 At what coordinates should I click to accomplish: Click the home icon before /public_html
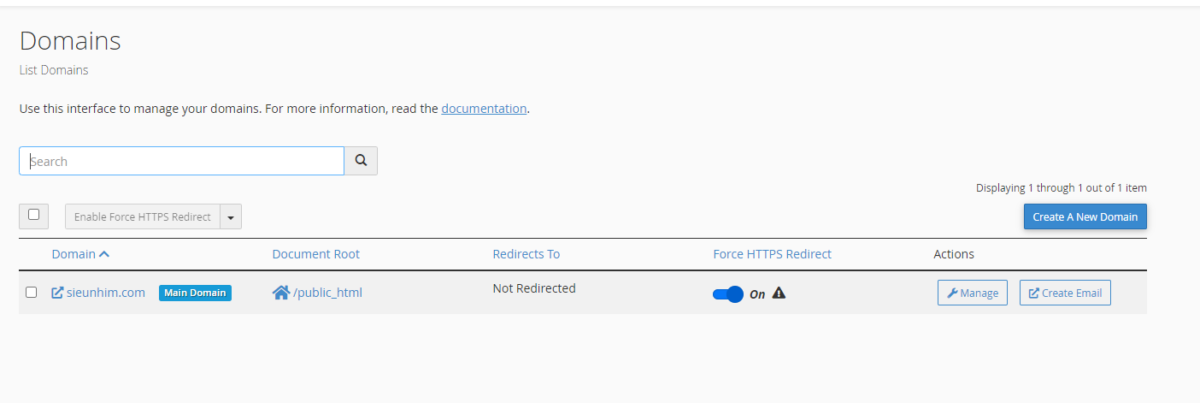tap(281, 293)
